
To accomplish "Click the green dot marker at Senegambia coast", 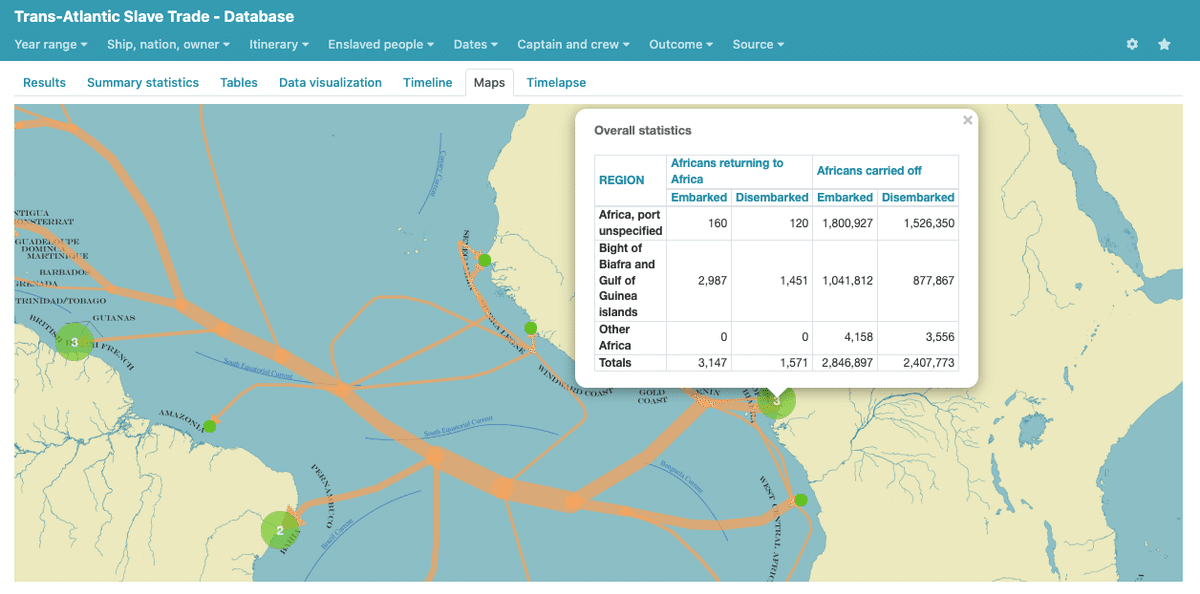I will [484, 260].
